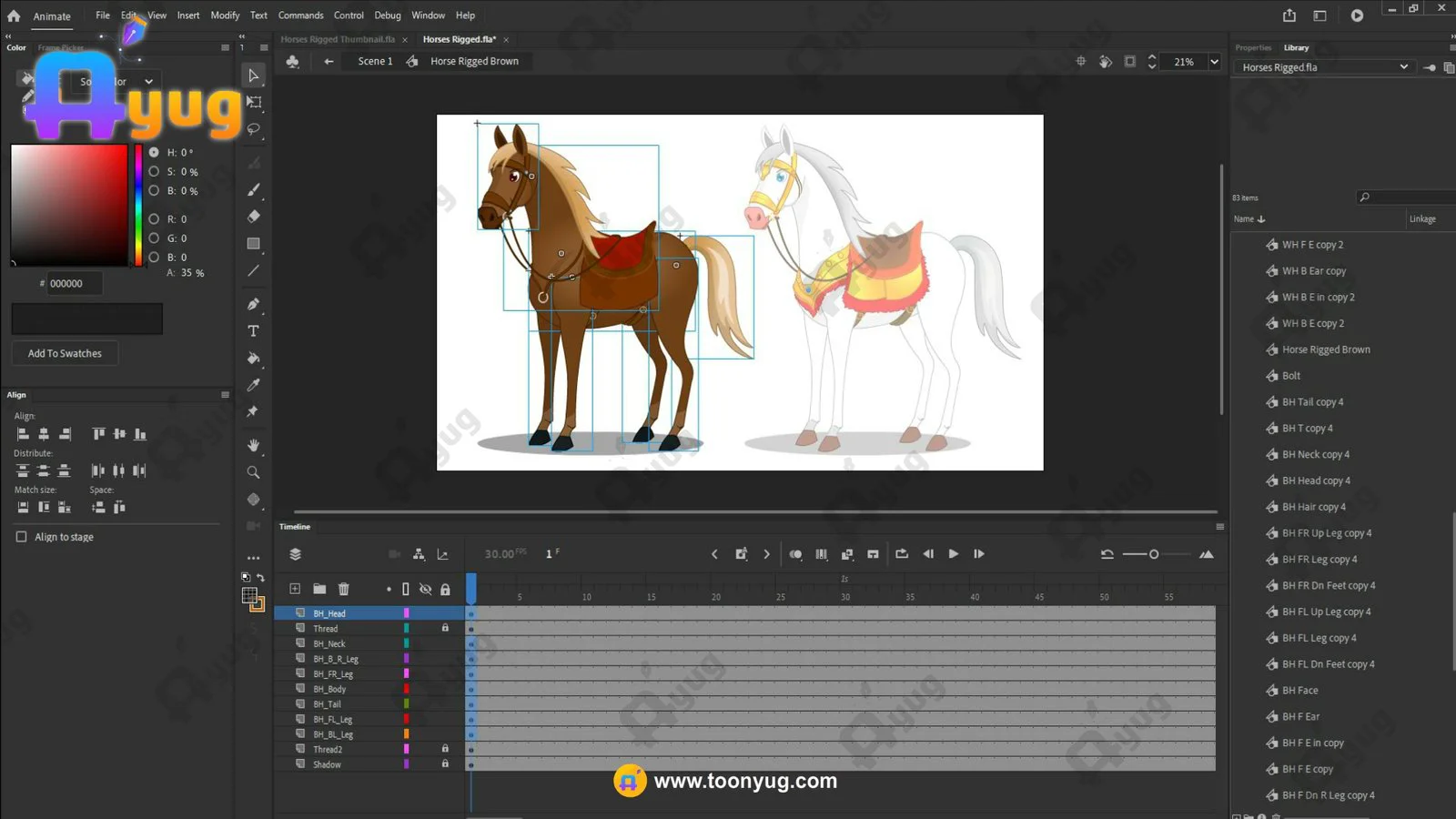The height and width of the screenshot is (819, 1456).
Task: Open the color type dropdown
Action: point(148,82)
